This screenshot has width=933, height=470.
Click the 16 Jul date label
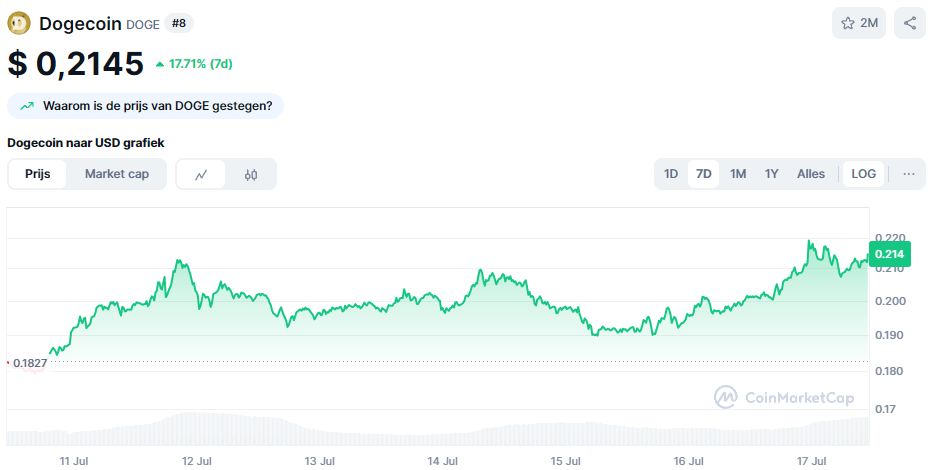tap(688, 461)
